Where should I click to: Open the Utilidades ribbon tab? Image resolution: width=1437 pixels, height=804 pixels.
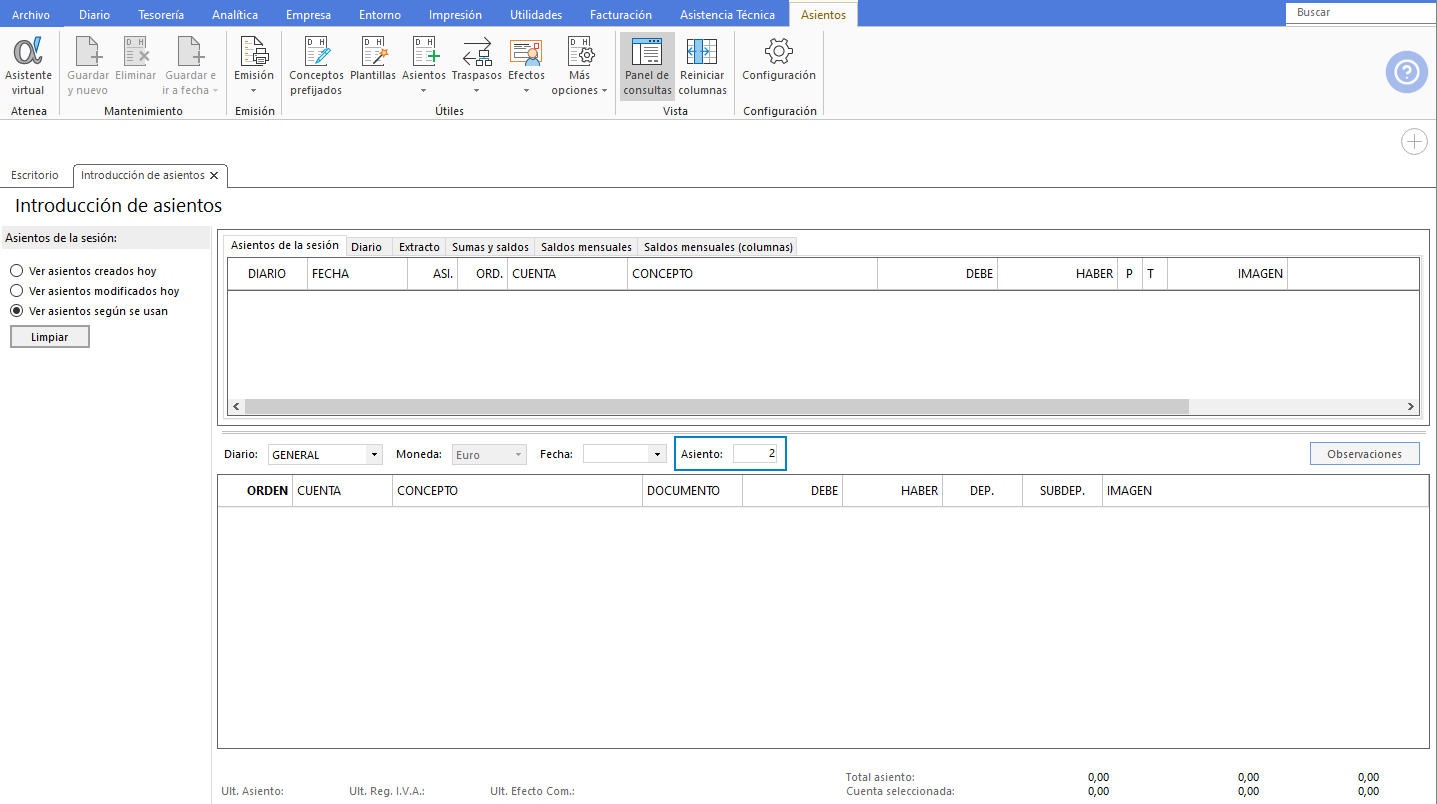(536, 15)
